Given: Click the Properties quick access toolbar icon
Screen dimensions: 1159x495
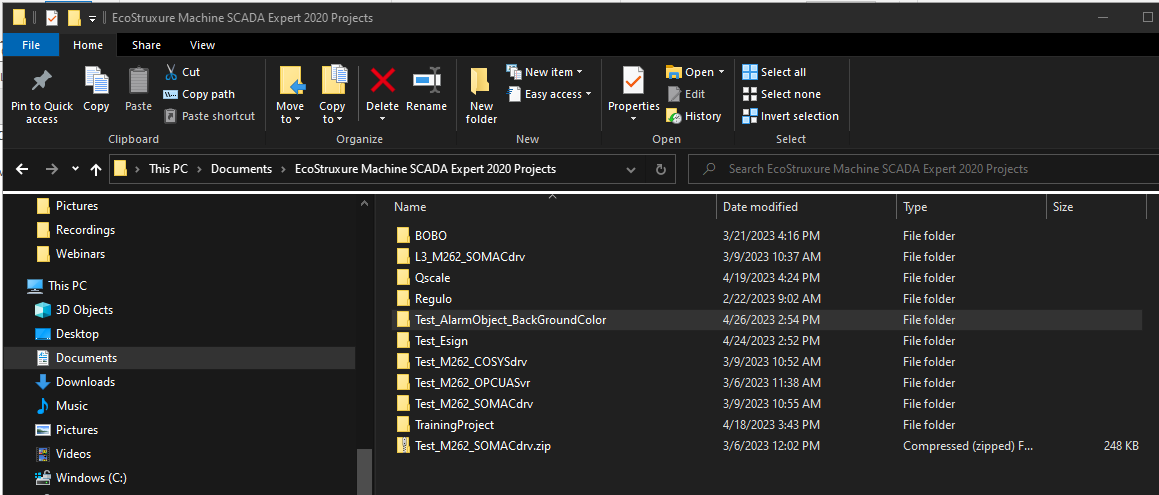Looking at the screenshot, I should tap(52, 18).
